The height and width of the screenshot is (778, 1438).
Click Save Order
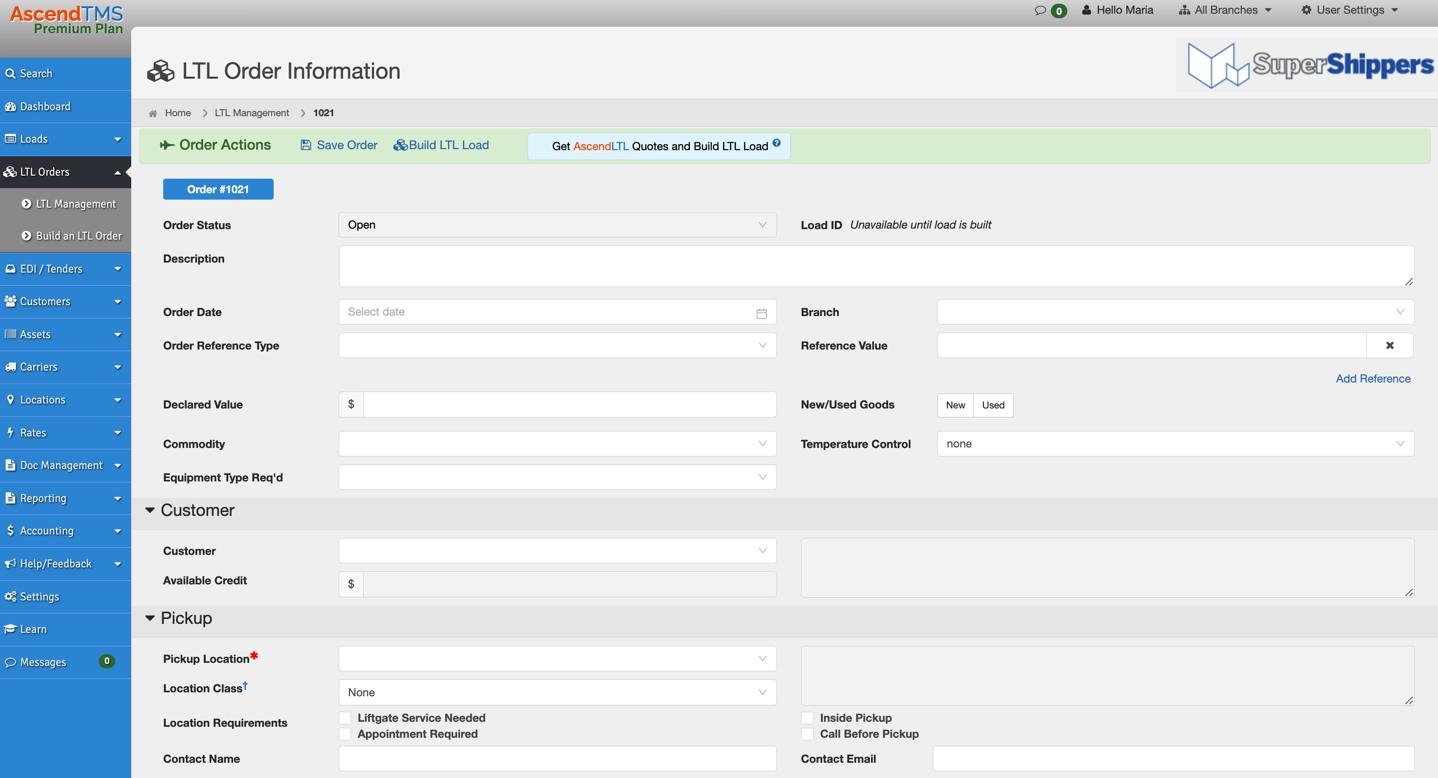tap(338, 144)
